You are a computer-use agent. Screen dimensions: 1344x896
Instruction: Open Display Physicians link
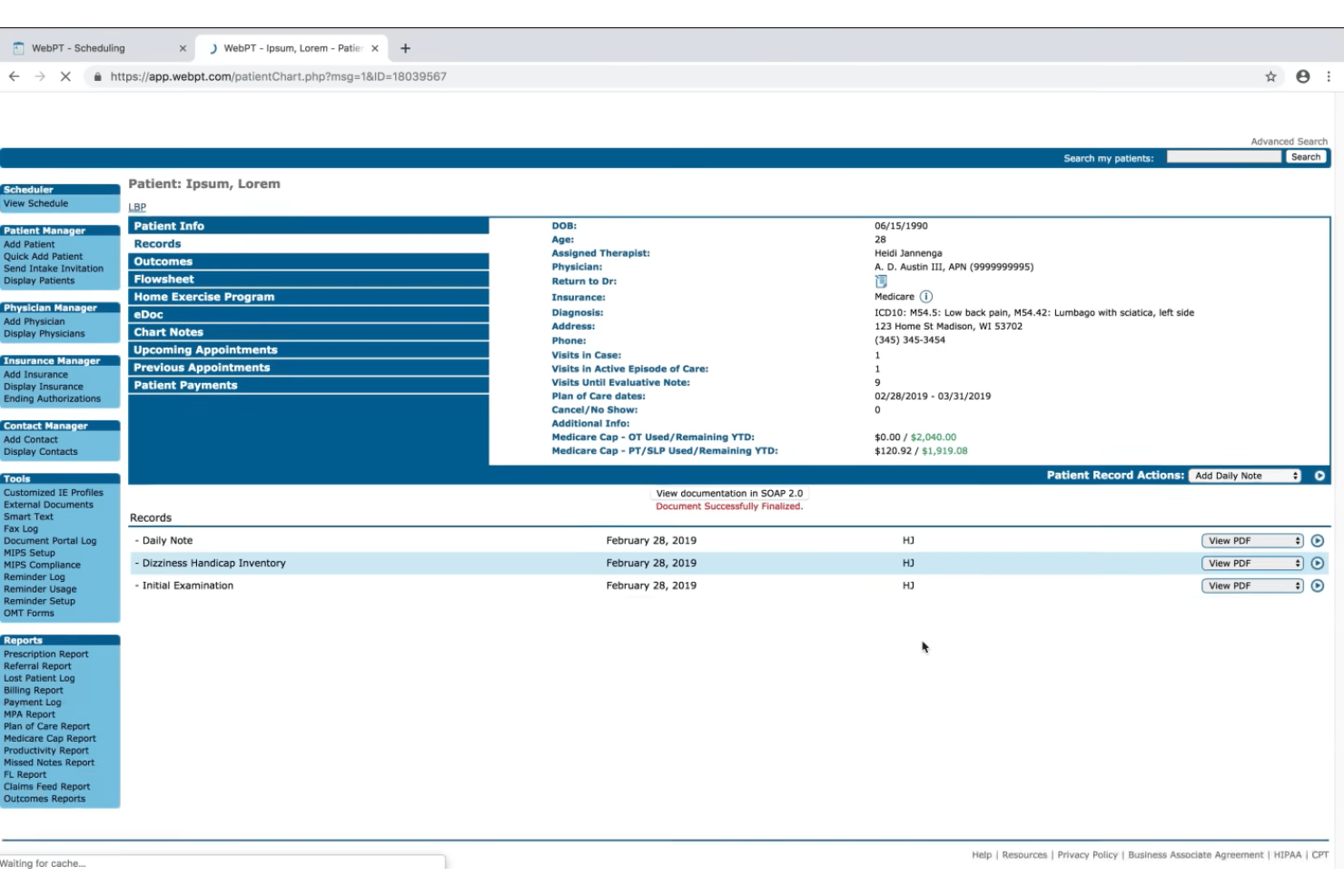(x=44, y=334)
